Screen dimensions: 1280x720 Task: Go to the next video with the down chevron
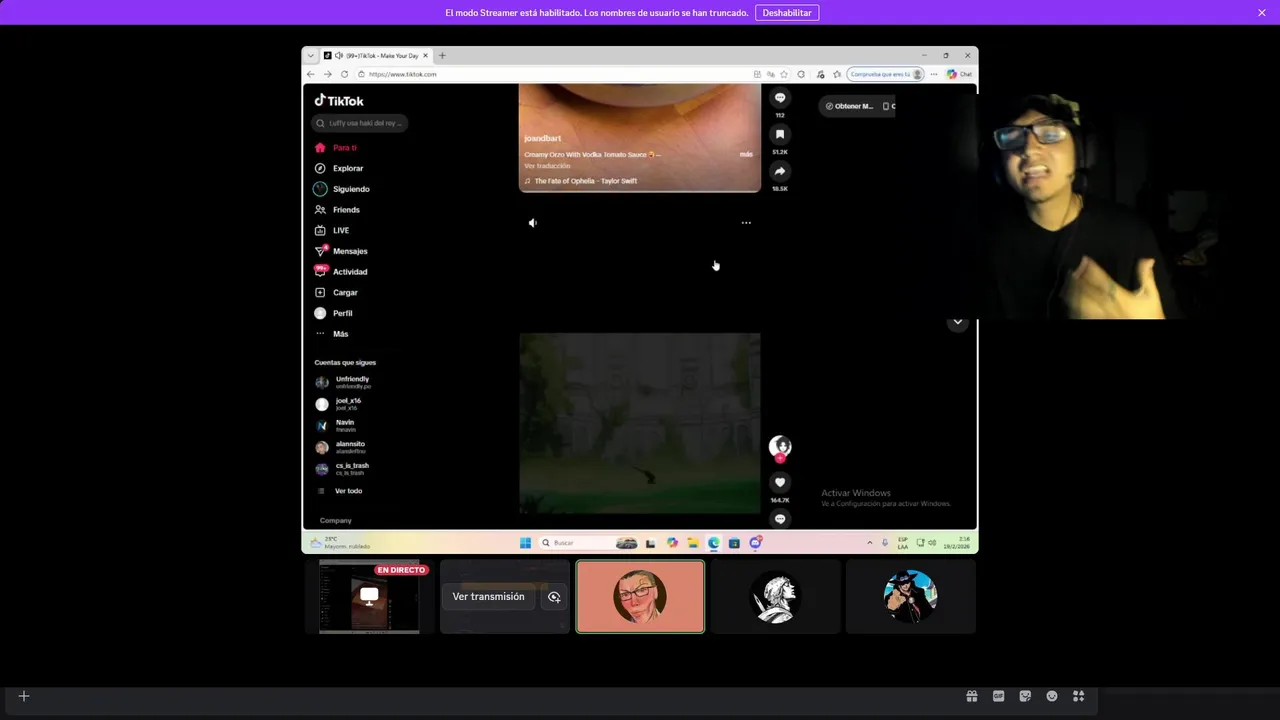pyautogui.click(x=957, y=322)
